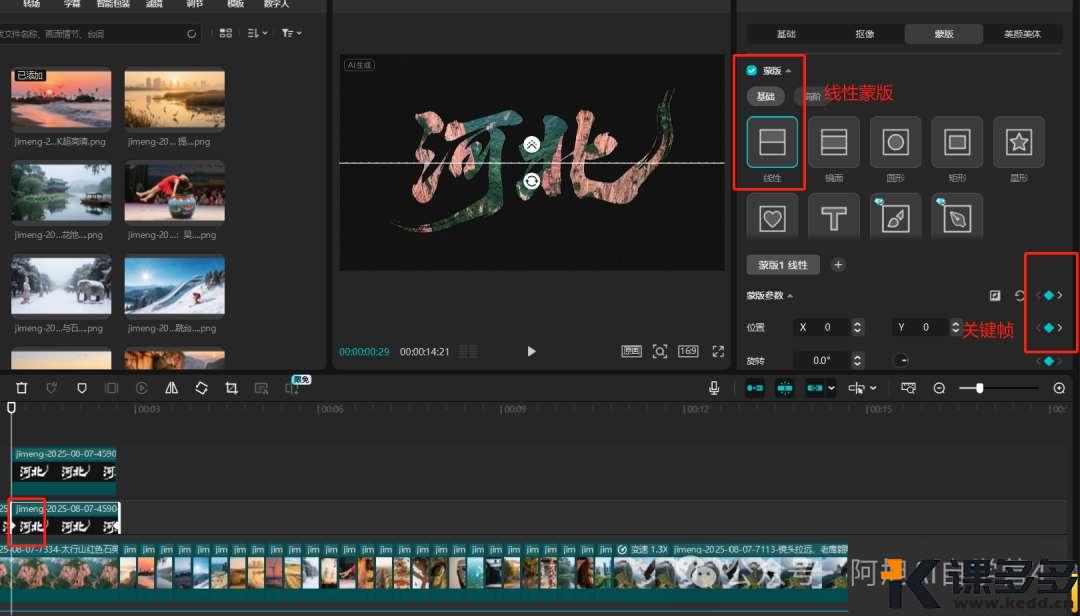Switch media list to grid view icon

pyautogui.click(x=225, y=33)
